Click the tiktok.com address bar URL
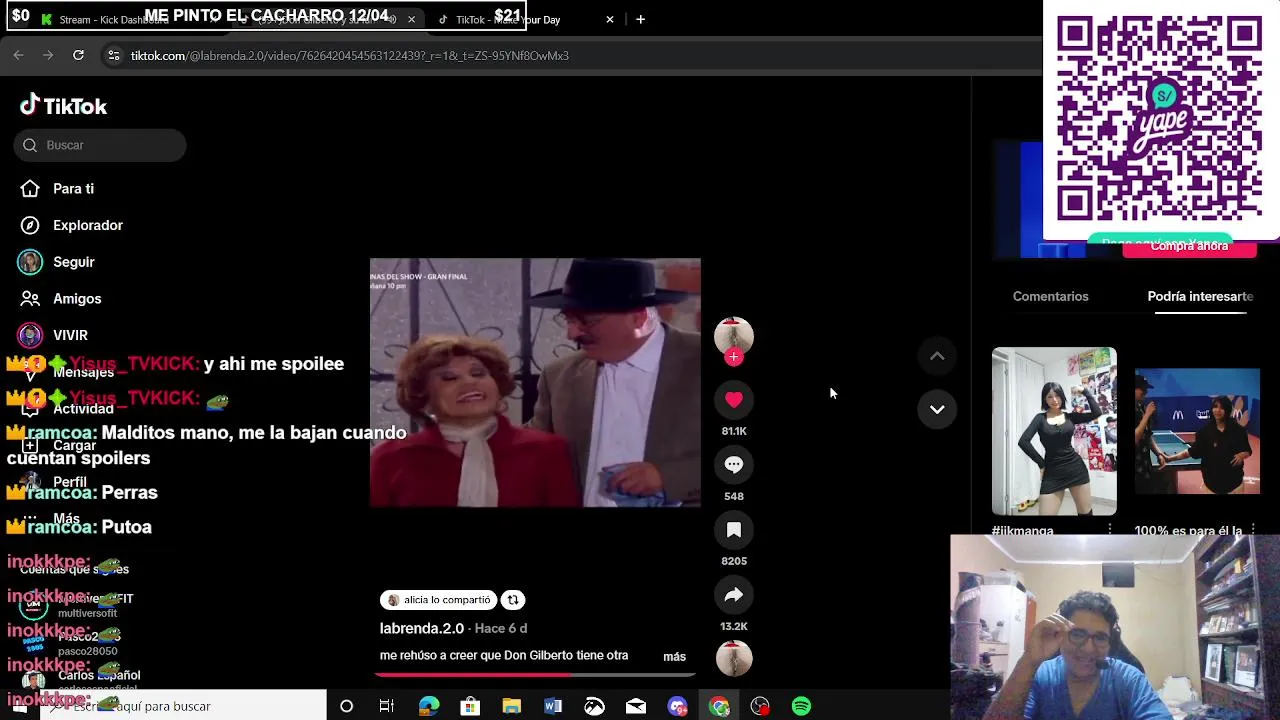The width and height of the screenshot is (1280, 720). (x=349, y=56)
